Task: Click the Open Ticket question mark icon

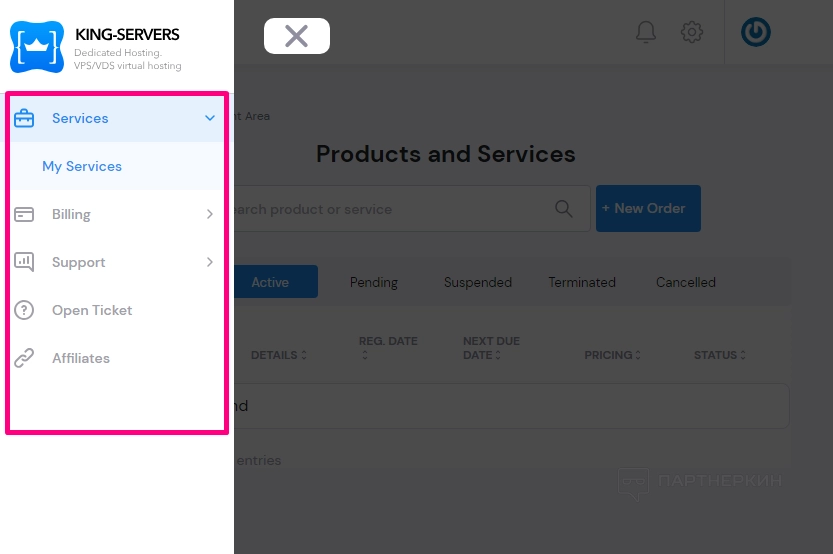Action: click(24, 310)
